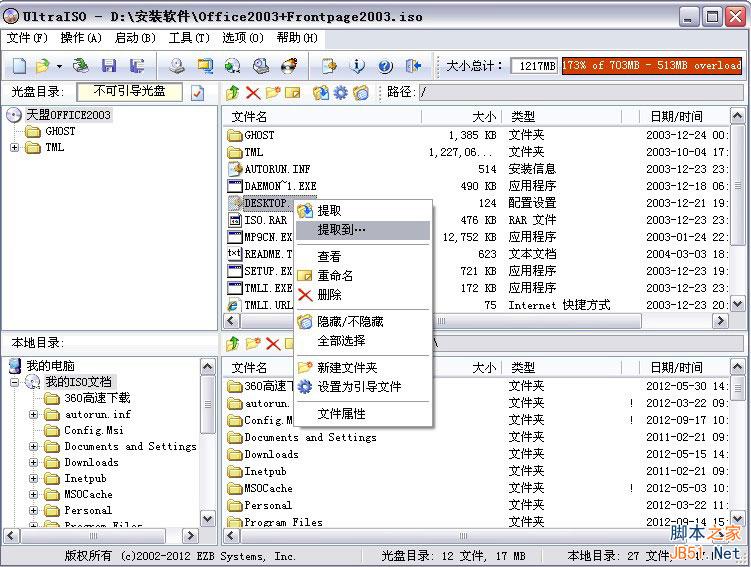This screenshot has height=567, width=751.
Task: Open the 操作(A) menu
Action: pos(81,38)
